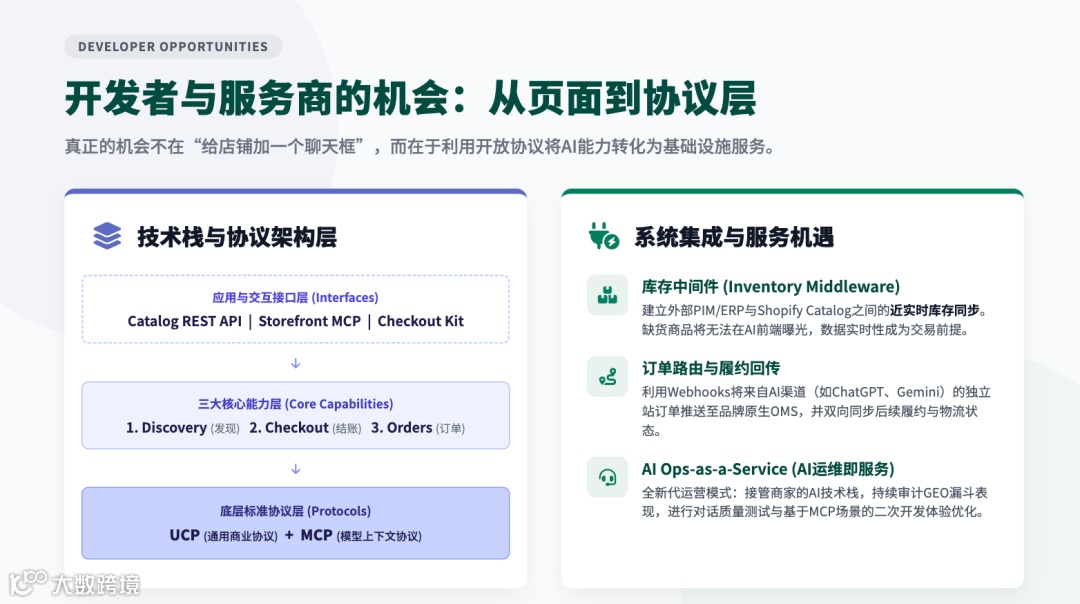This screenshot has height=604, width=1080.
Task: Click the label 应用与交互接口层 (Interfaces)
Action: point(295,298)
